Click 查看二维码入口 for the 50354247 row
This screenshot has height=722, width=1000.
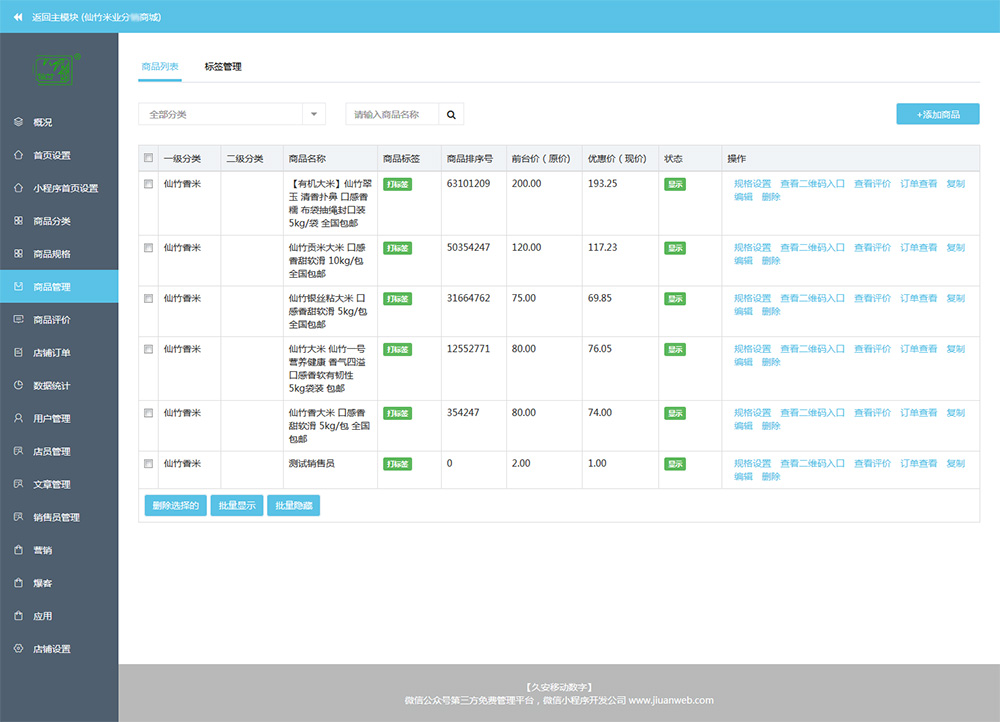point(812,247)
